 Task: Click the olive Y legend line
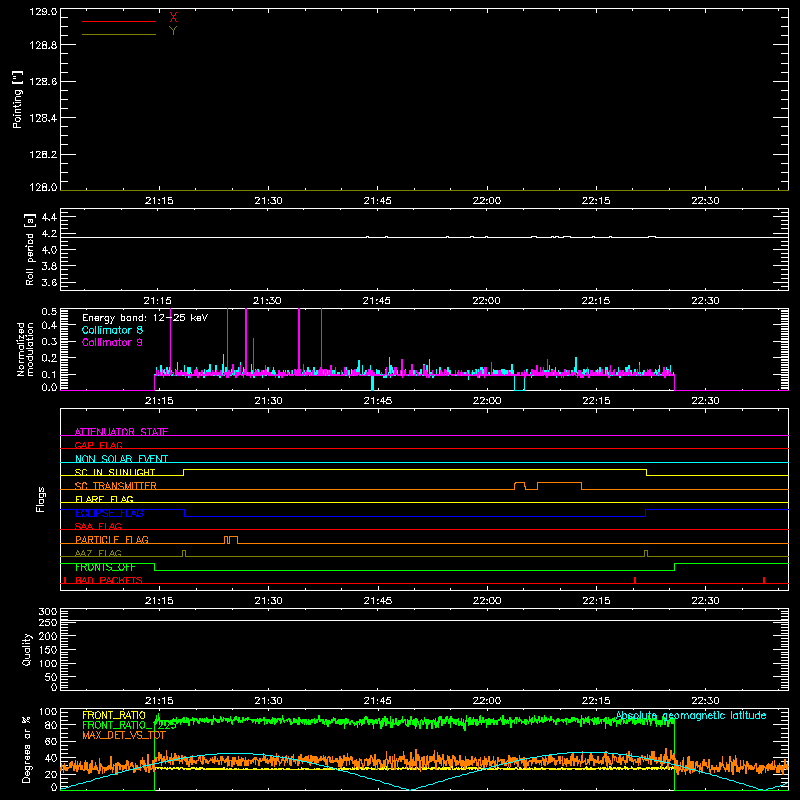click(x=119, y=34)
